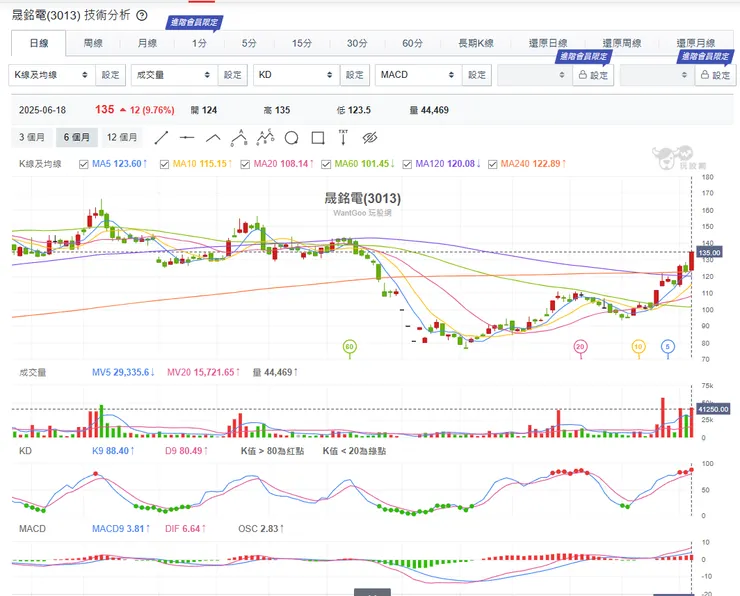
Task: Open the last empty members-only indicator dropdown
Action: point(657,75)
